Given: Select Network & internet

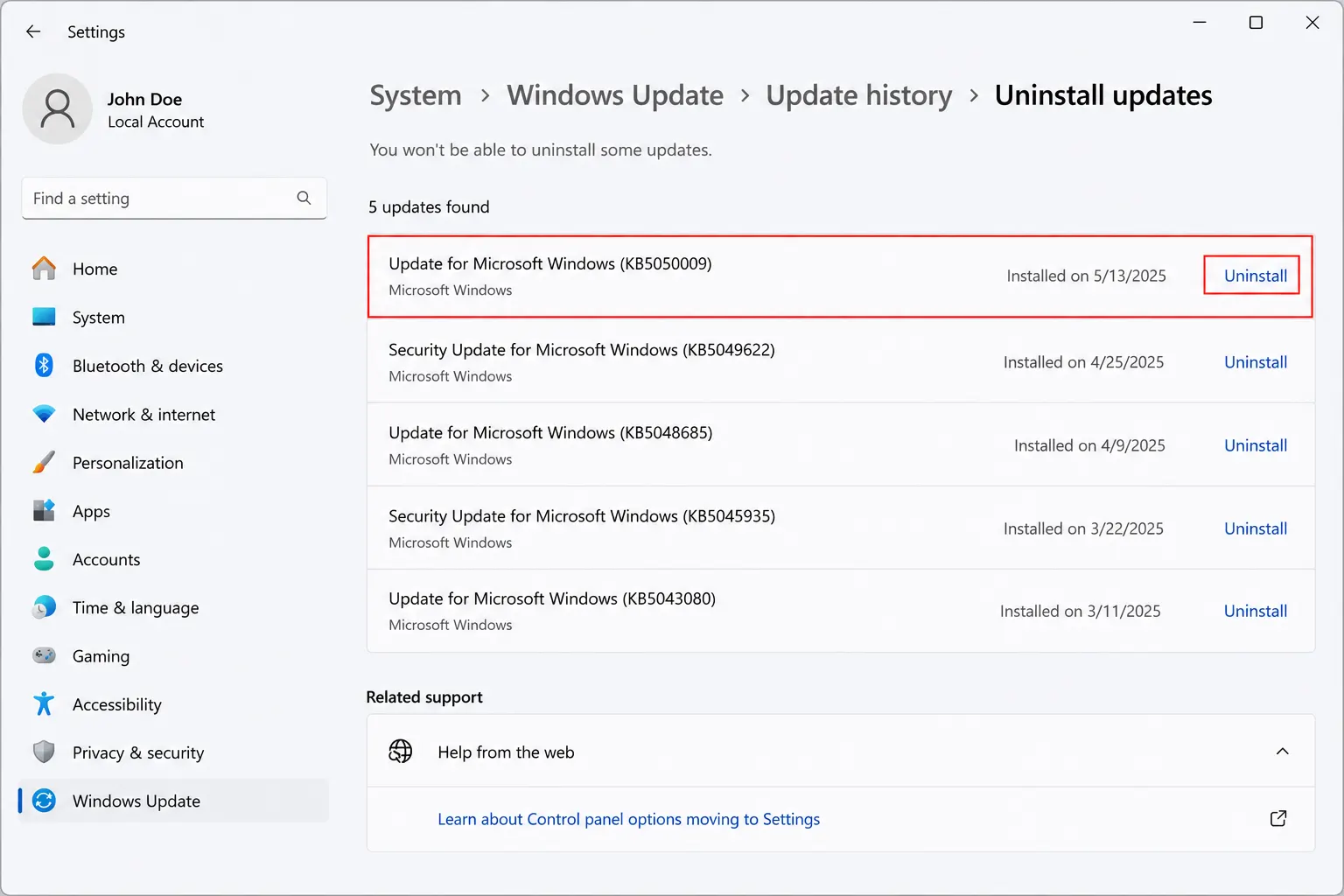Looking at the screenshot, I should pyautogui.click(x=143, y=414).
